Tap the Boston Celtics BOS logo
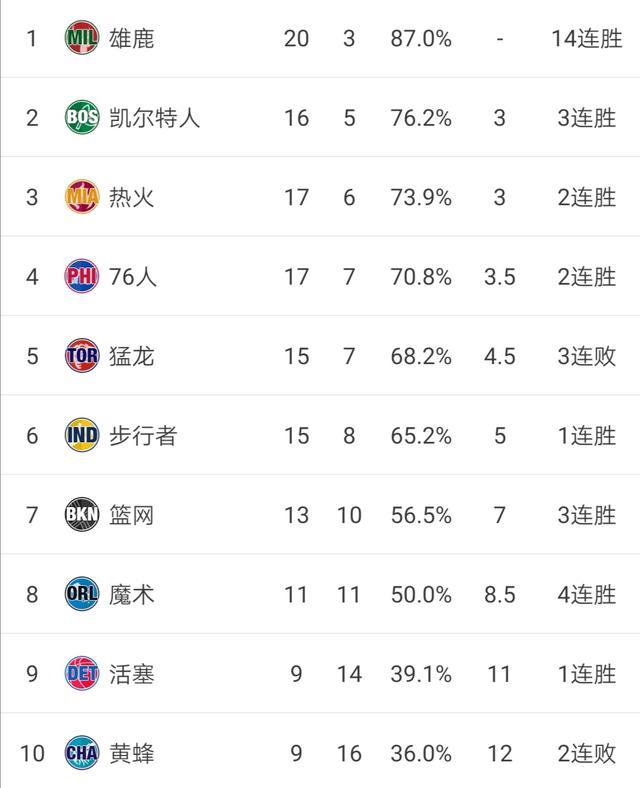Screen dimensions: 640x788 [82, 117]
